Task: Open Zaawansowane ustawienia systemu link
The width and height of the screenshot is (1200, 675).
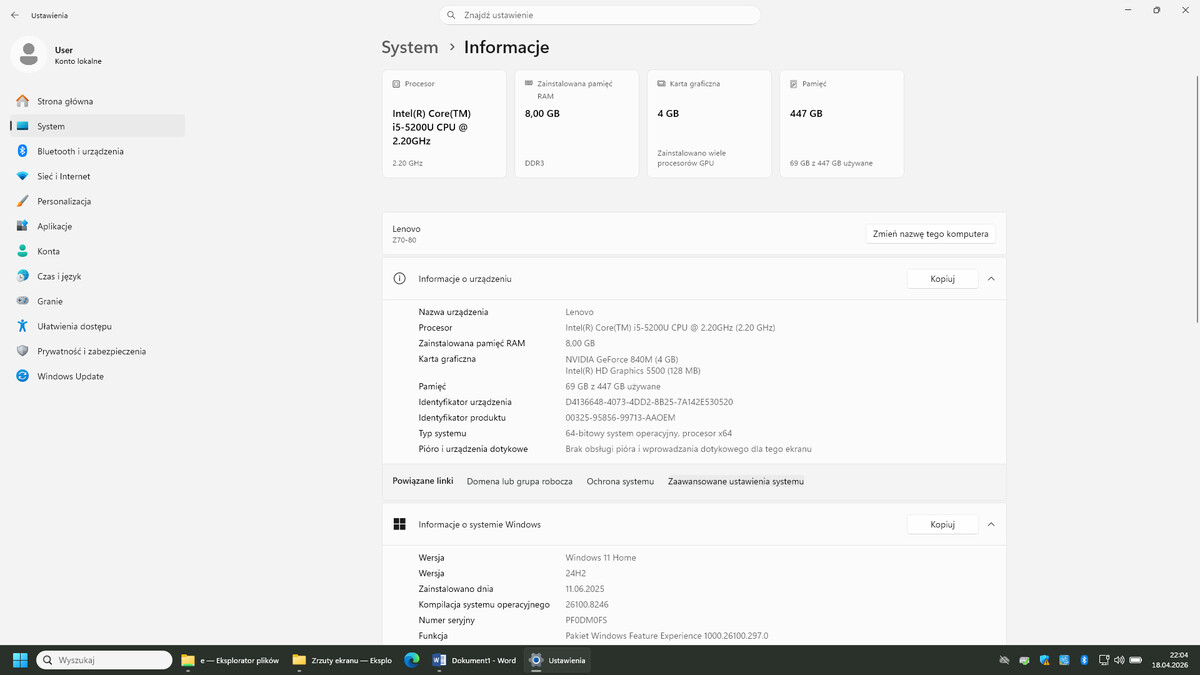Action: coord(736,481)
